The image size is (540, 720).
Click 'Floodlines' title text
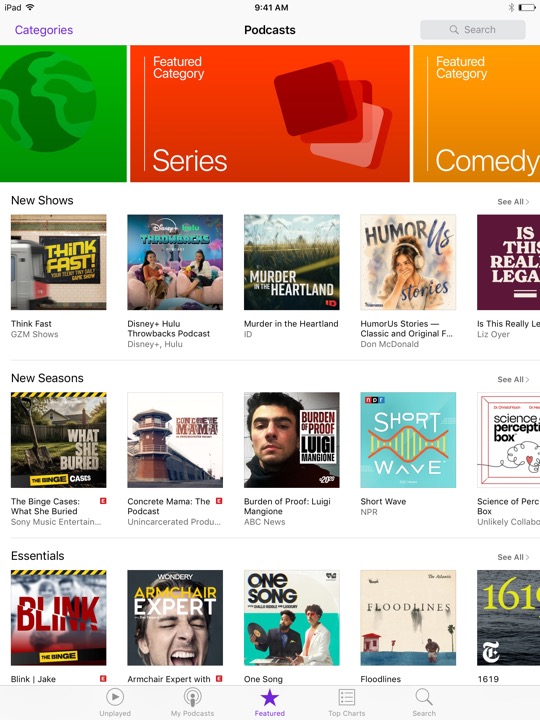click(381, 679)
